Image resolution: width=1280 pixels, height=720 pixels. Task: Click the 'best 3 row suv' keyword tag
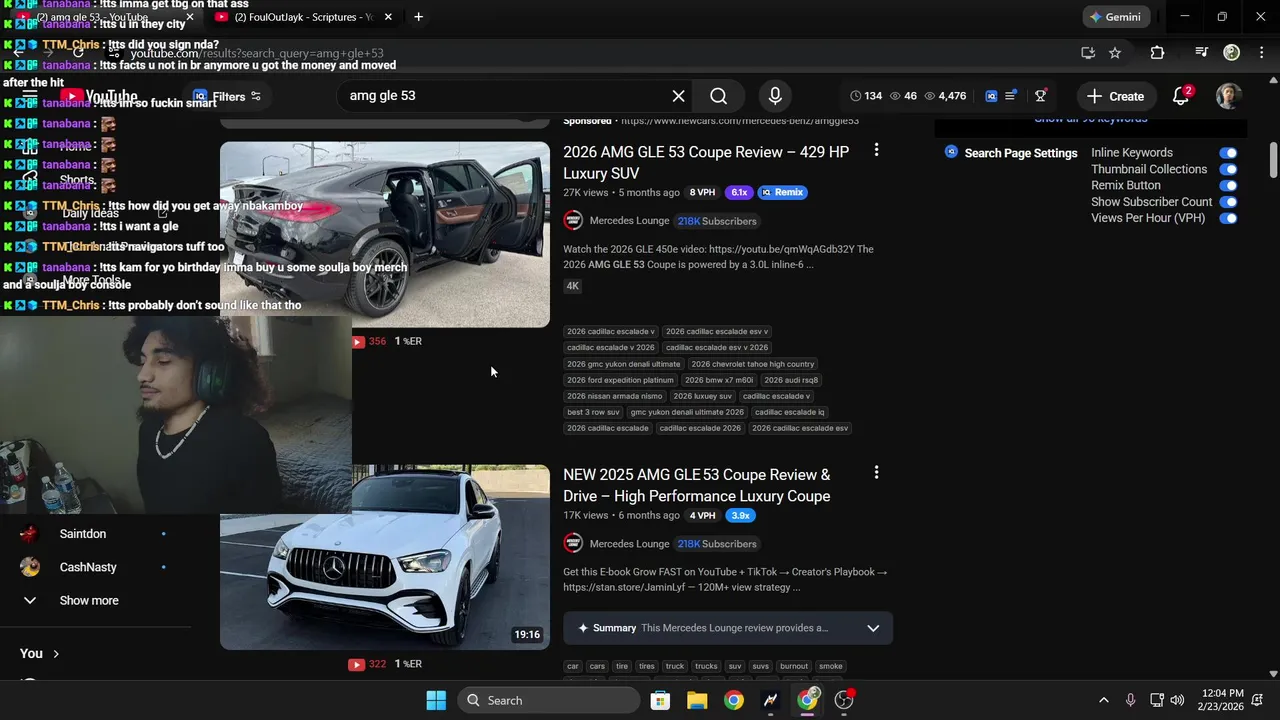coord(593,412)
